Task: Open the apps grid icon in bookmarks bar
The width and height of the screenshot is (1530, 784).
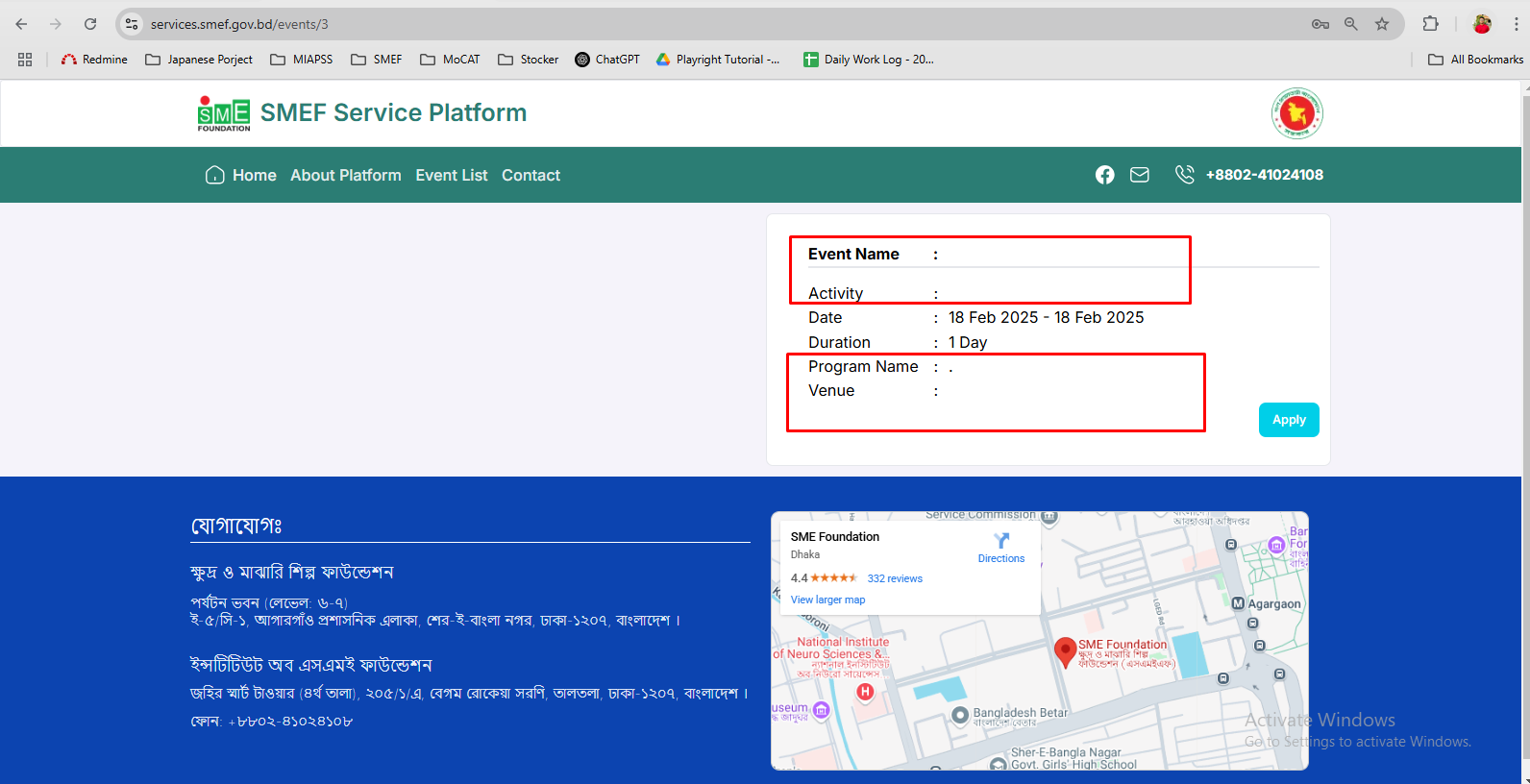Action: 25,60
